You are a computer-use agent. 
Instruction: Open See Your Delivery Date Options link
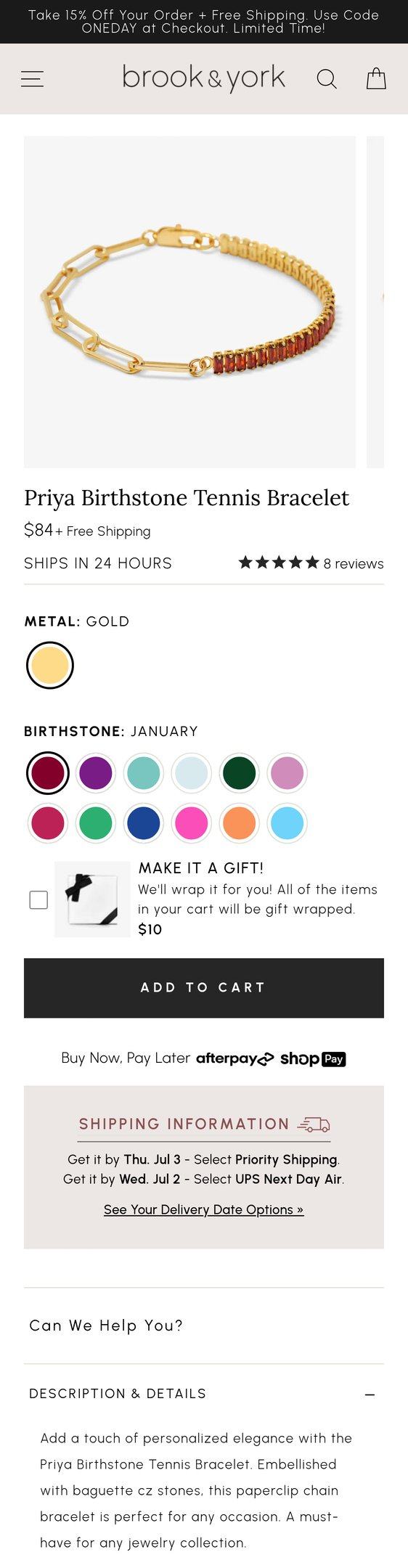[x=203, y=1209]
